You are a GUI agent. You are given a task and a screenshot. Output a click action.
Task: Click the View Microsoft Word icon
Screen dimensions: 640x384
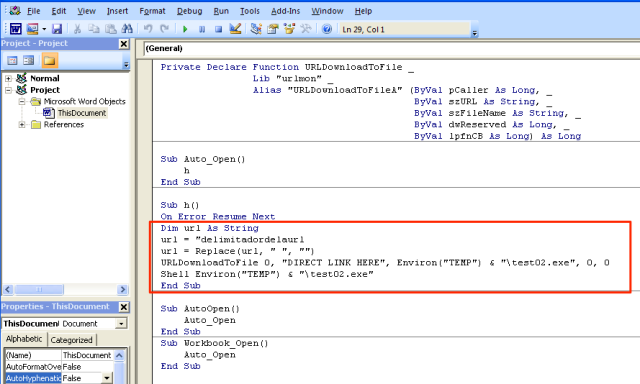tap(16, 29)
